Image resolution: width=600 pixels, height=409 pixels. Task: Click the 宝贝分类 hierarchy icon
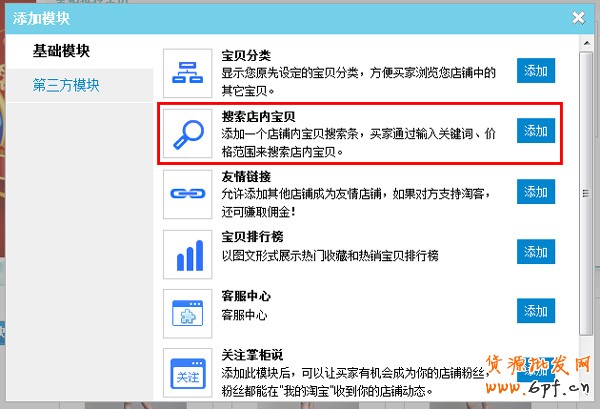[188, 72]
